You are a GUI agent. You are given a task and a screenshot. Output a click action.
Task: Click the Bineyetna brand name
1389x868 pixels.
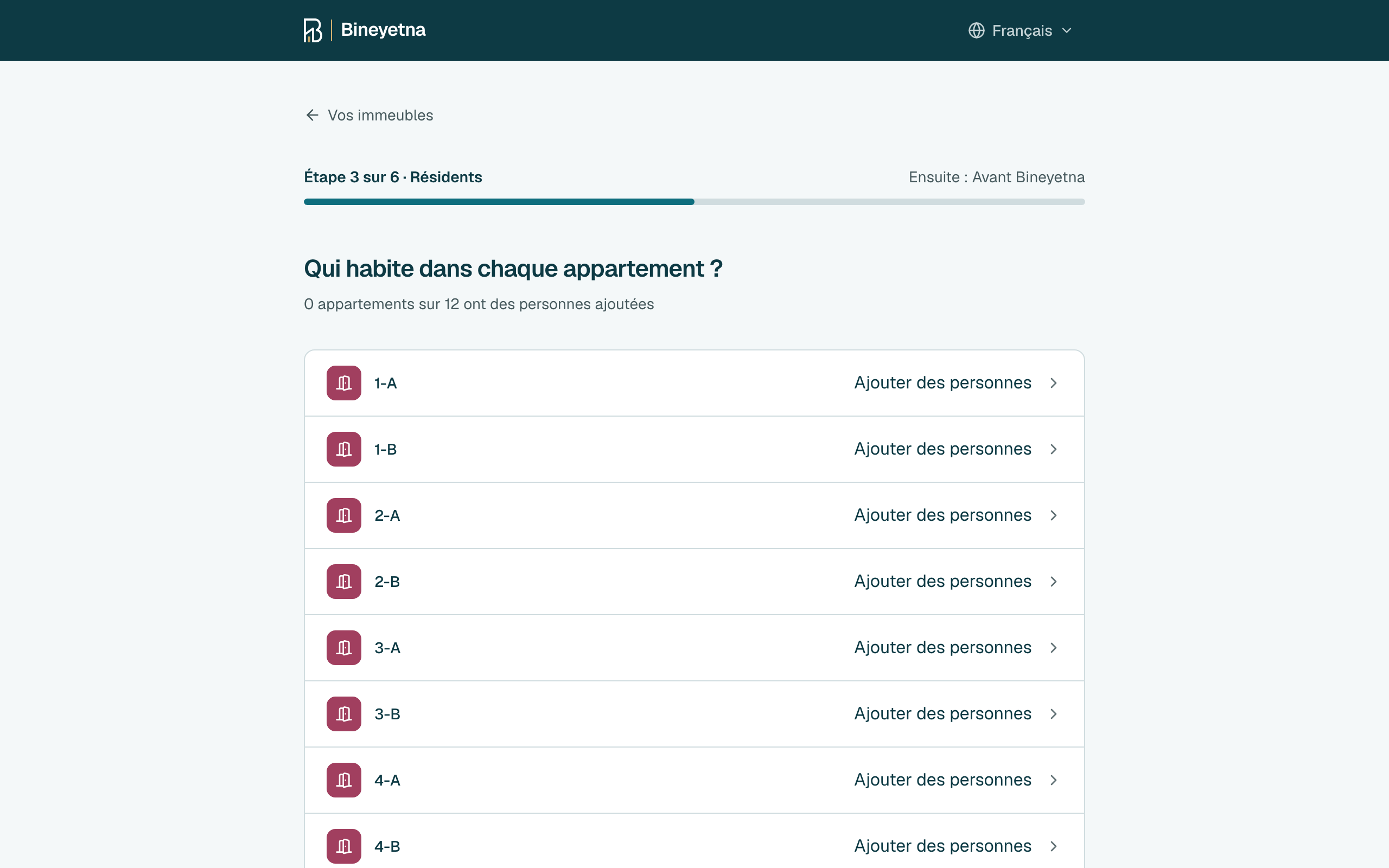click(383, 30)
